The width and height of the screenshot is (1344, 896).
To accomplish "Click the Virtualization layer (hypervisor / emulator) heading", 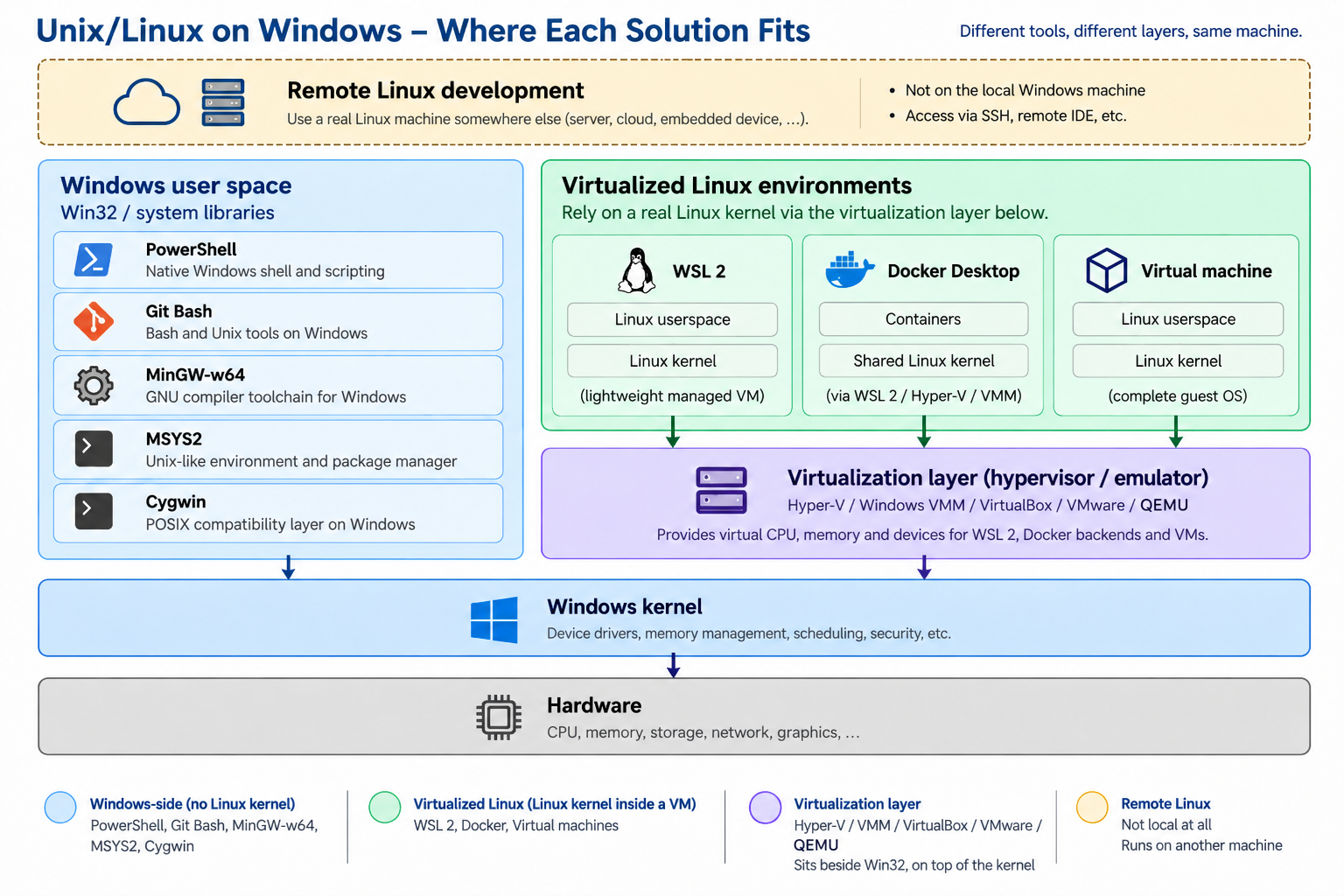I will [x=997, y=478].
